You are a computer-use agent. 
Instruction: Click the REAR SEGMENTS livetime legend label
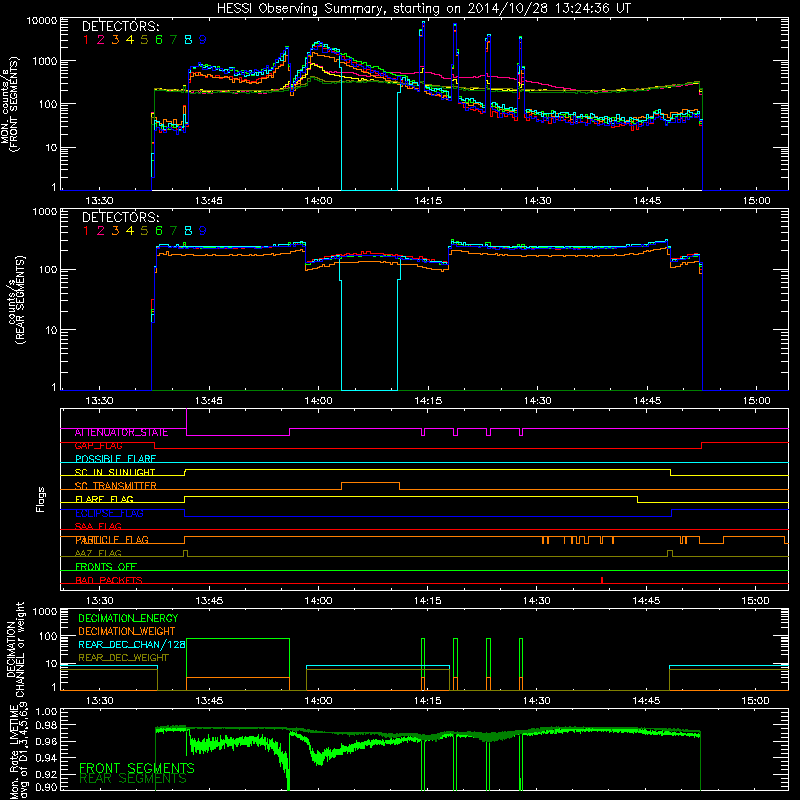pos(133,779)
